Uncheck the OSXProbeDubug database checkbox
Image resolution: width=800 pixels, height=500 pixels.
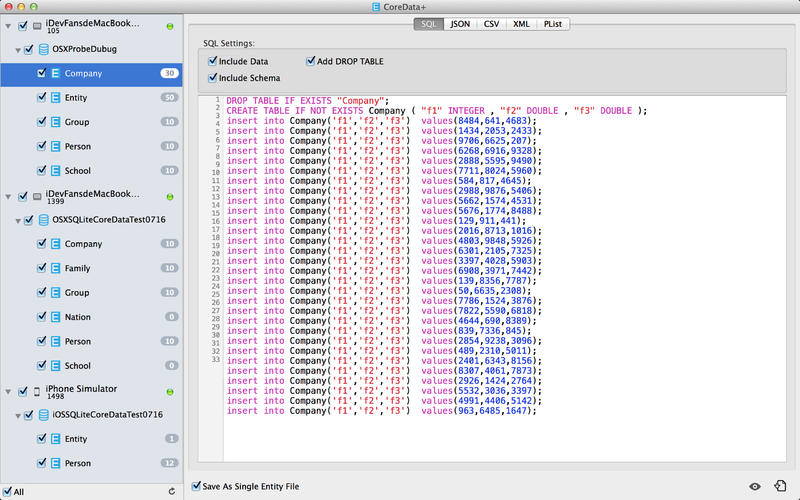tap(29, 49)
